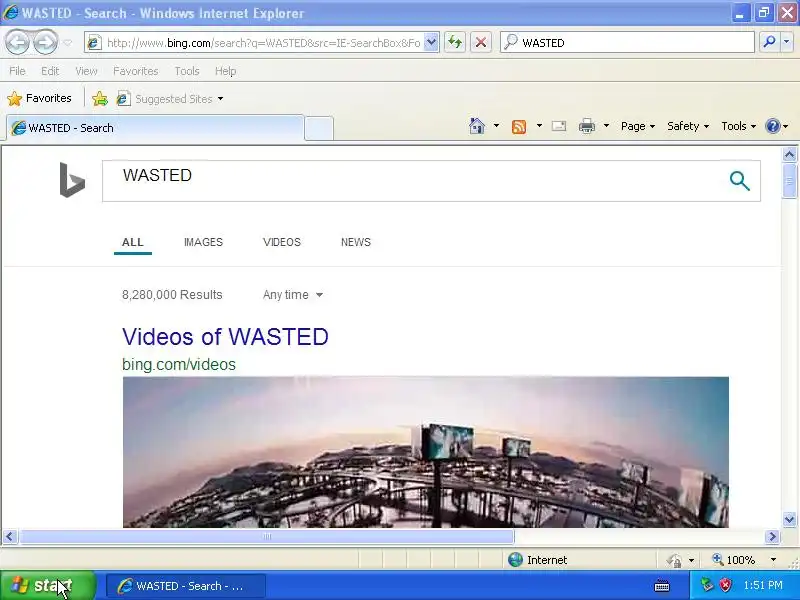The height and width of the screenshot is (600, 800).
Task: Stop loading with the red X icon
Action: (x=481, y=43)
